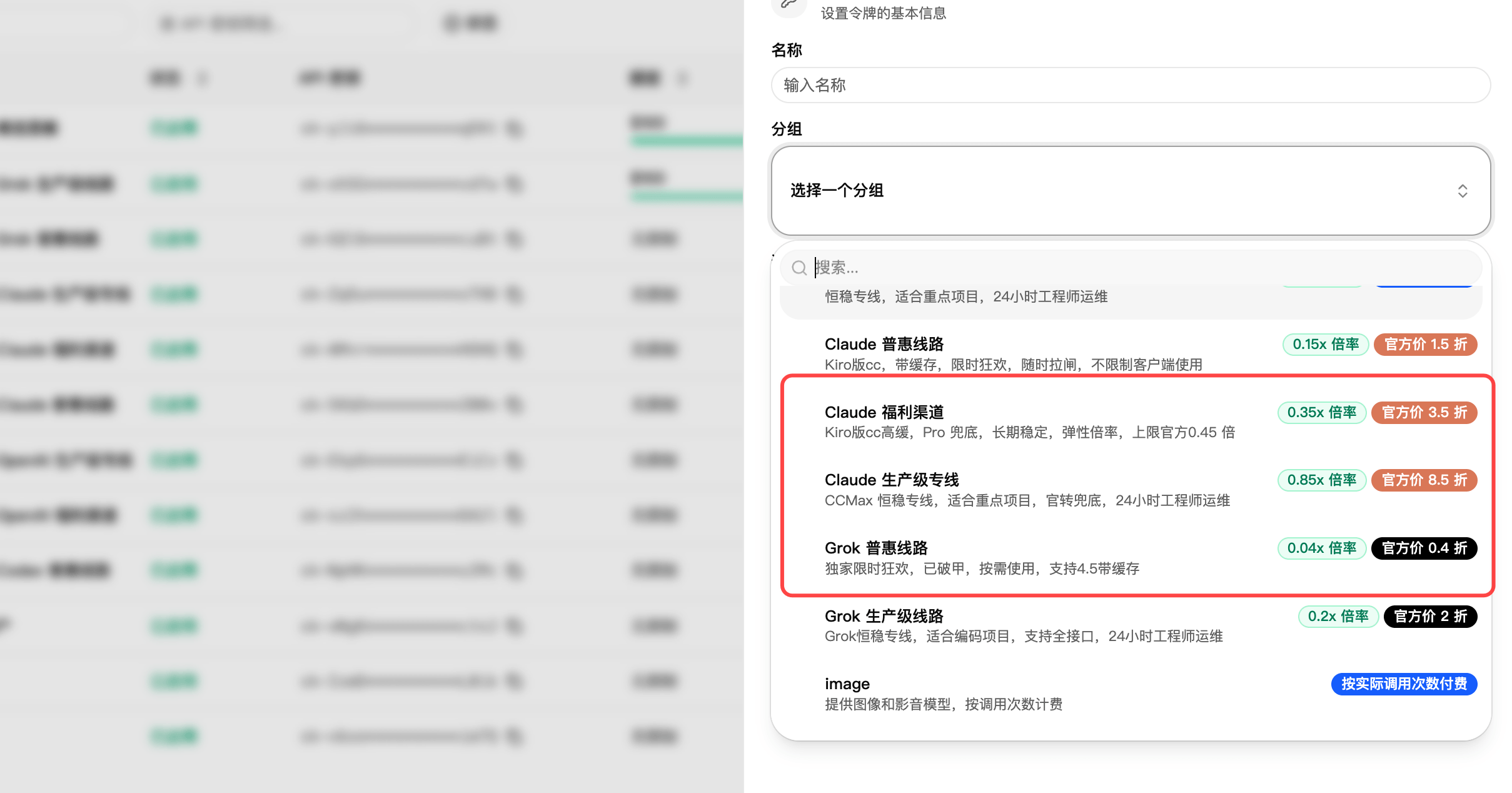Image resolution: width=1512 pixels, height=793 pixels.
Task: Click the 官方价 3.5 折 badge
Action: click(1424, 412)
